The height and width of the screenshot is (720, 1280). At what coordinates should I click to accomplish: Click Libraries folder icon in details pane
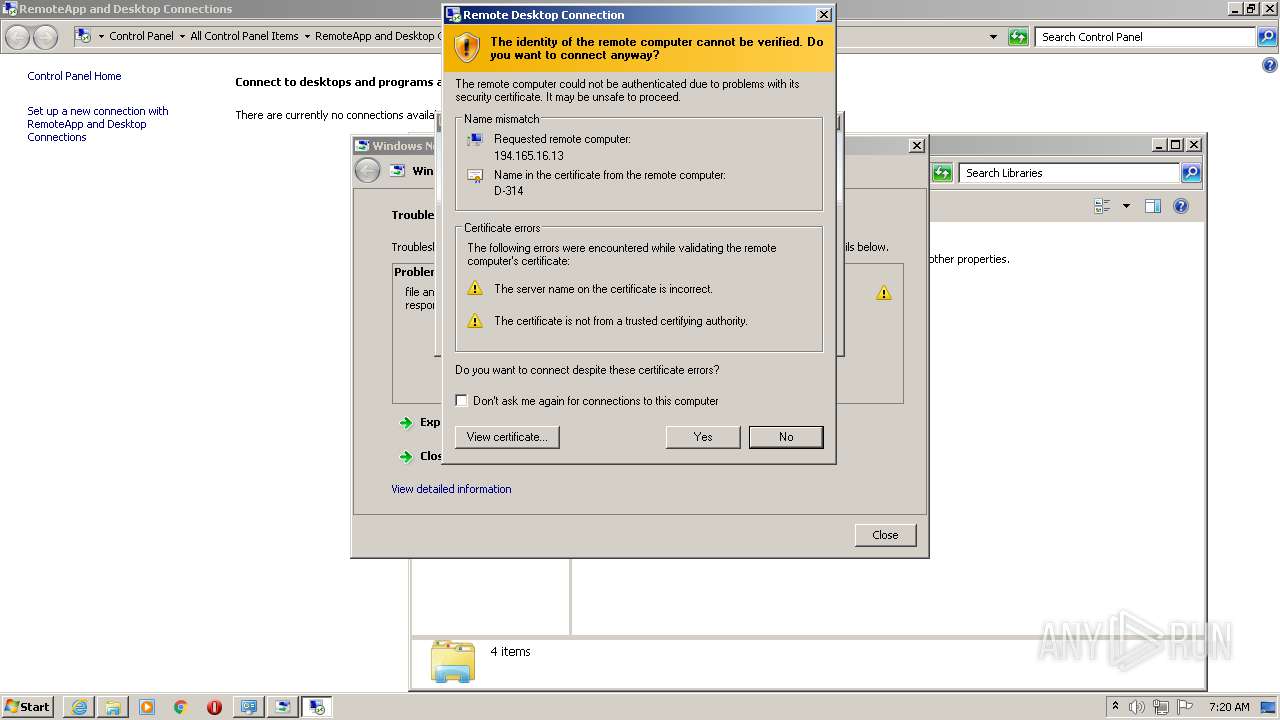453,661
